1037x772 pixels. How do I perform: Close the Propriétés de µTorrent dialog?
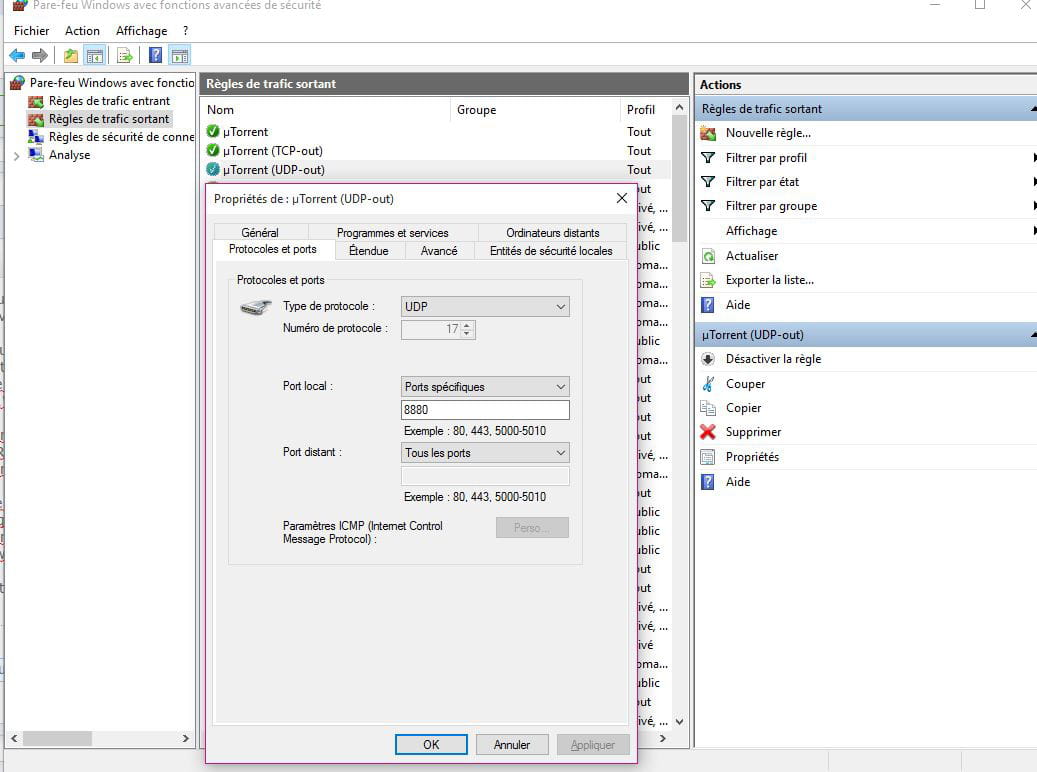pos(622,198)
